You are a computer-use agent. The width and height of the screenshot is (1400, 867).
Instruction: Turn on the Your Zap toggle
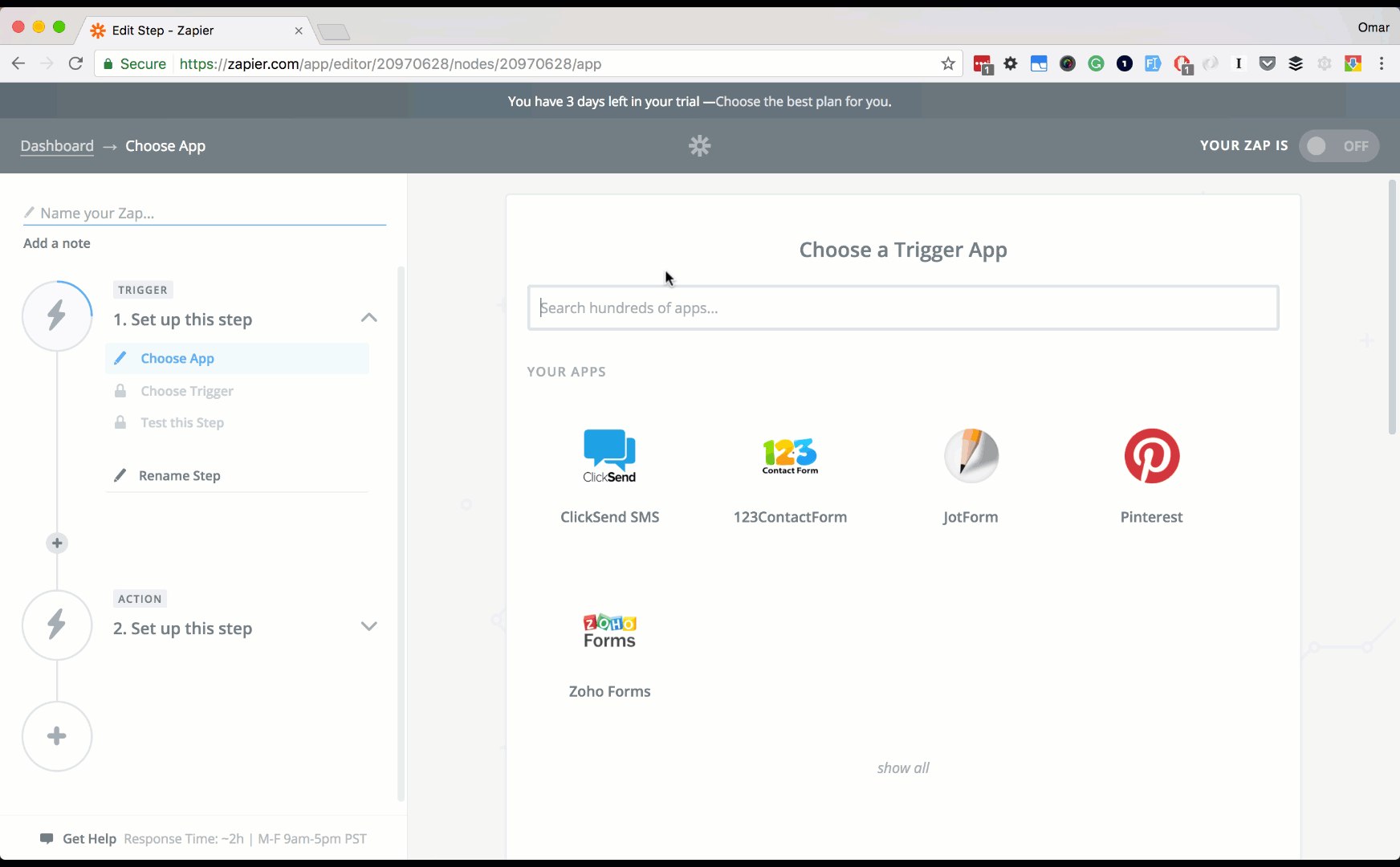coord(1339,145)
